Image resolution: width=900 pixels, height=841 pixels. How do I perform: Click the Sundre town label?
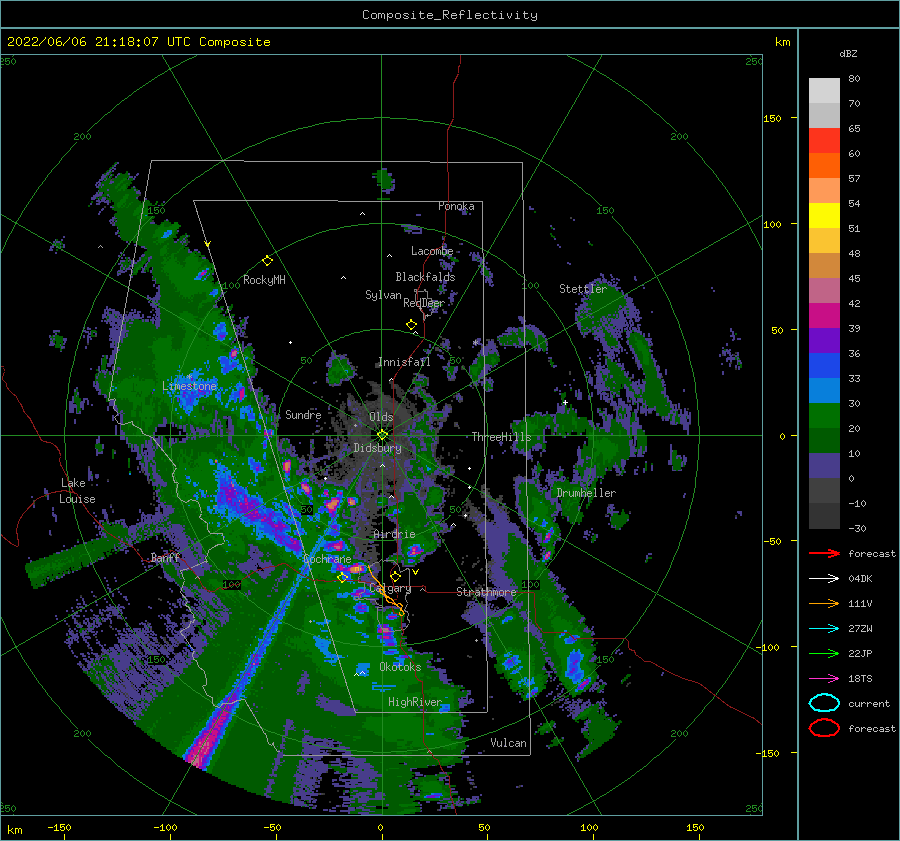[x=303, y=414]
